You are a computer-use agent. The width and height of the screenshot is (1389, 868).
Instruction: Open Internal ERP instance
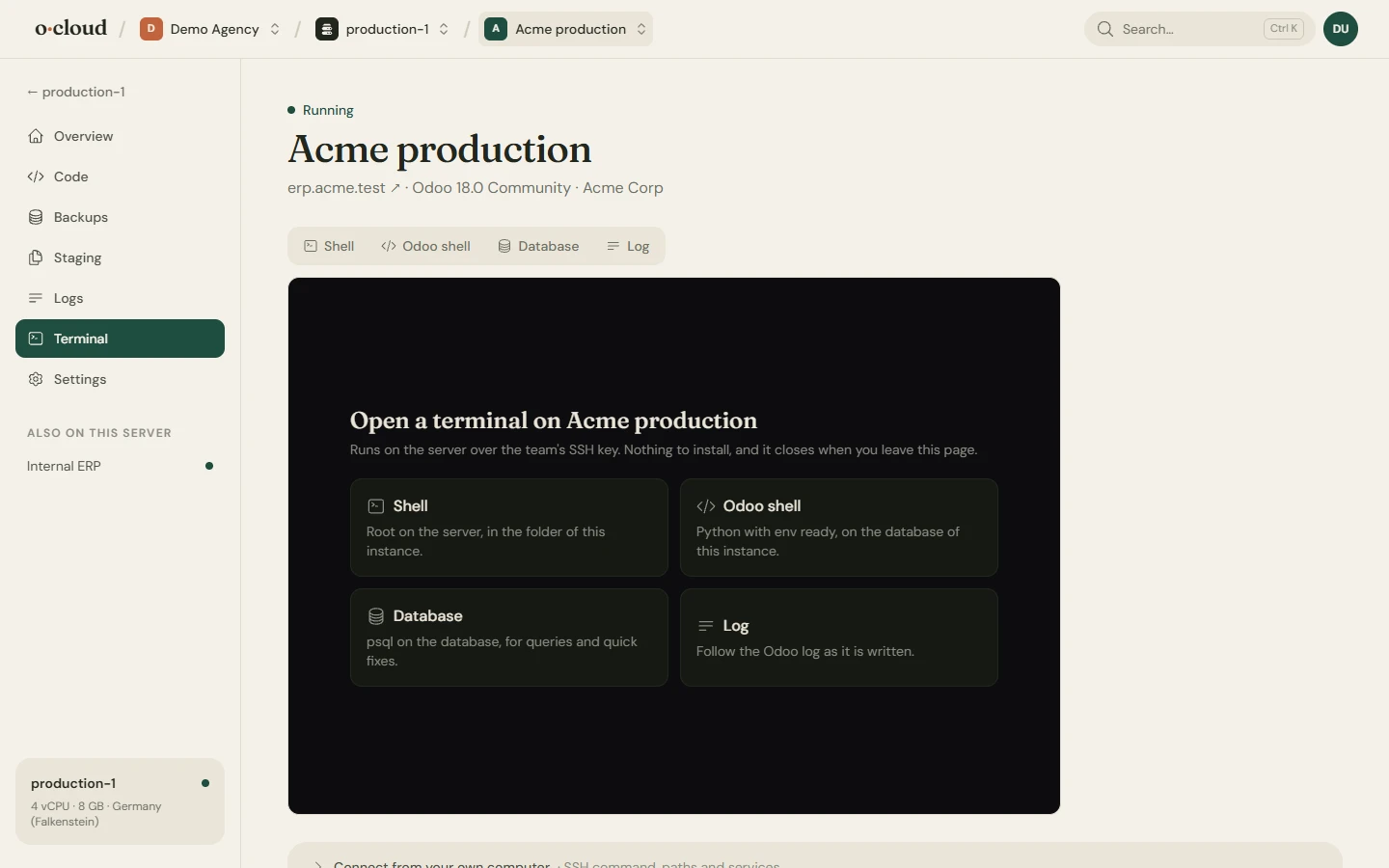pyautogui.click(x=120, y=466)
